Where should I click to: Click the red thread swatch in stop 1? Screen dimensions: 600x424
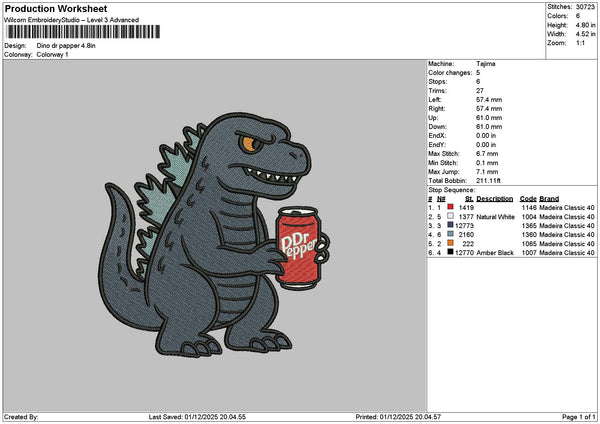coord(450,207)
